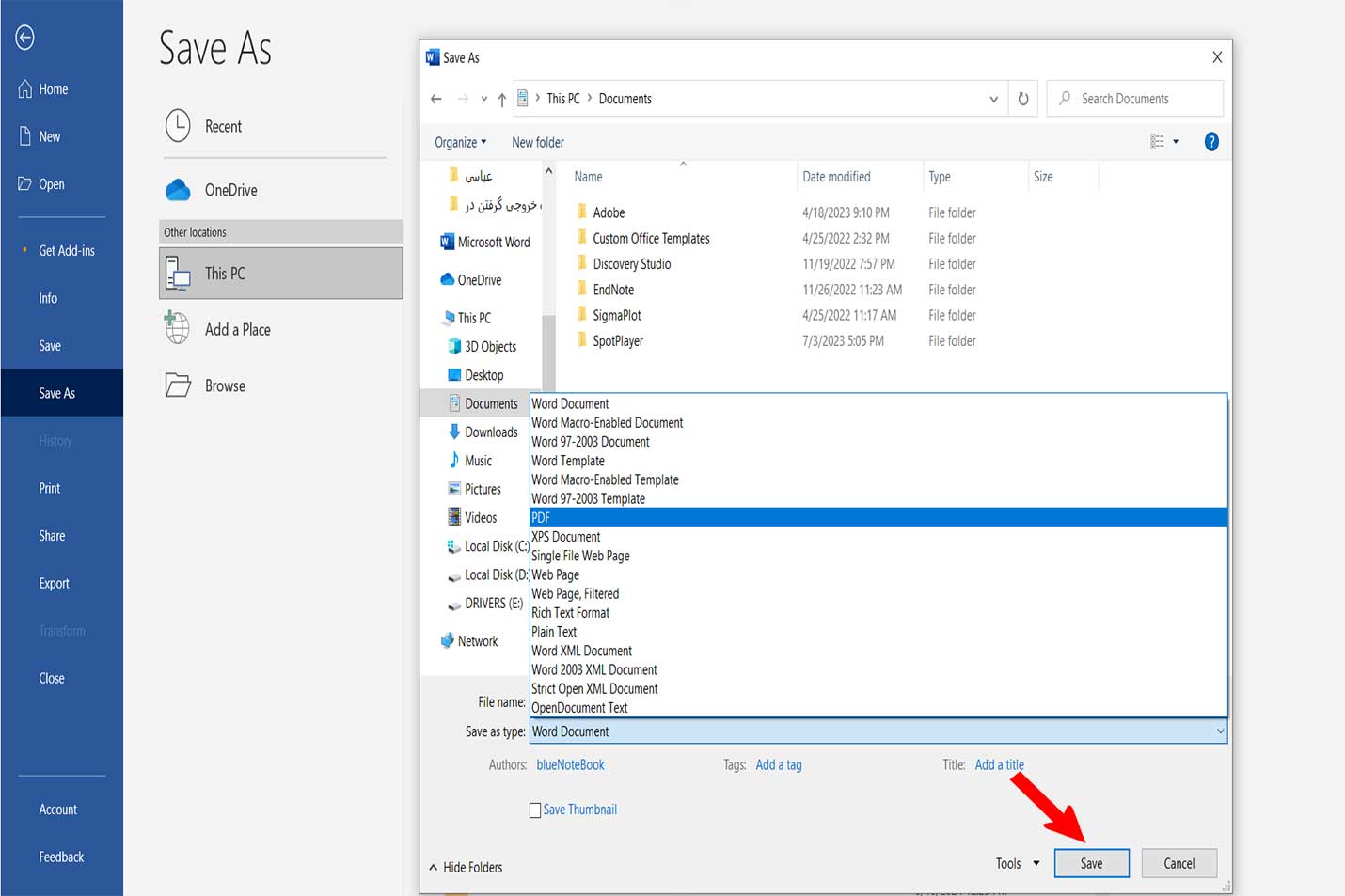Open Pictures folder in navigation pane

click(x=475, y=489)
